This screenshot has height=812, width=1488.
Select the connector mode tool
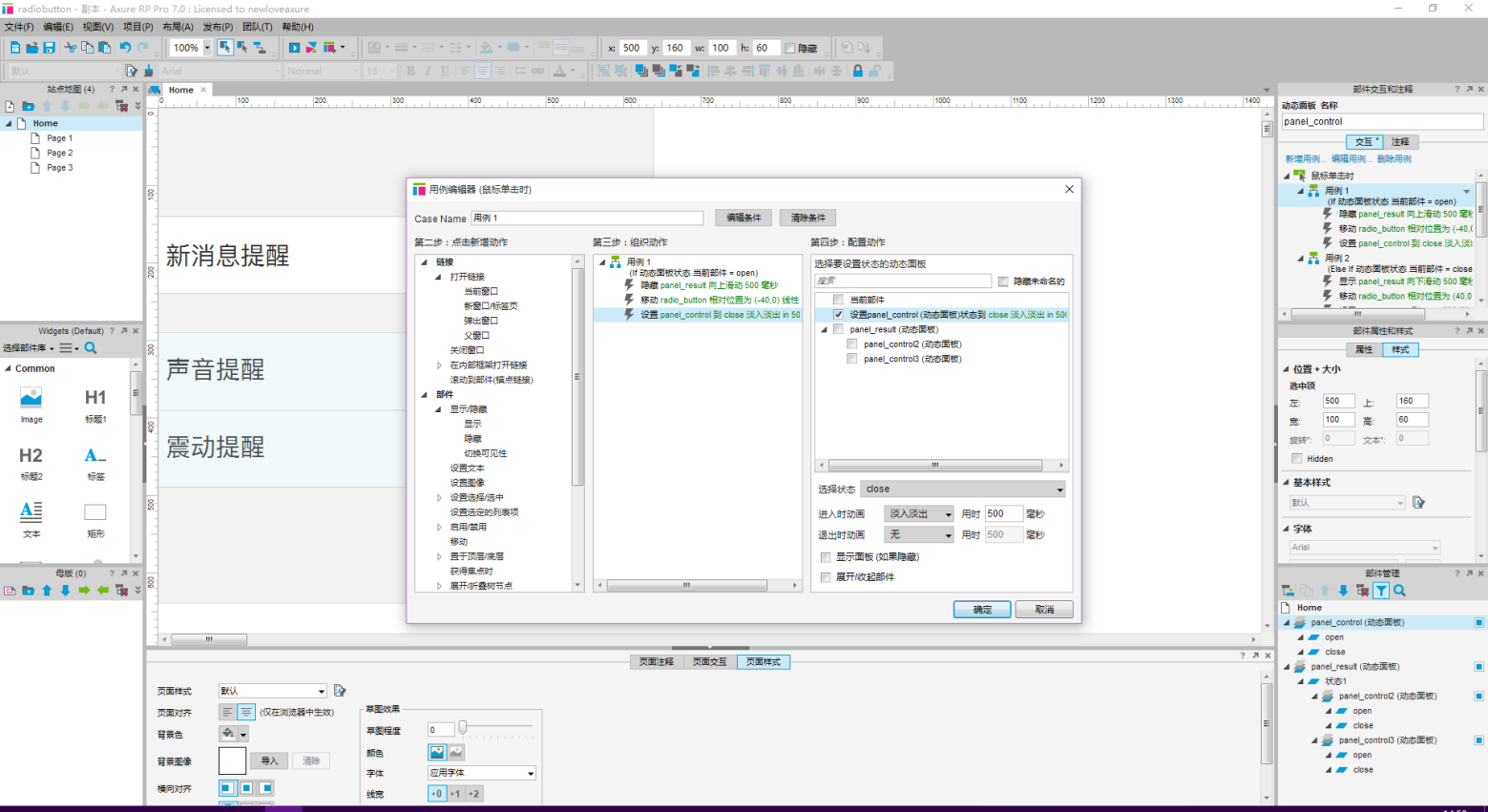(259, 48)
